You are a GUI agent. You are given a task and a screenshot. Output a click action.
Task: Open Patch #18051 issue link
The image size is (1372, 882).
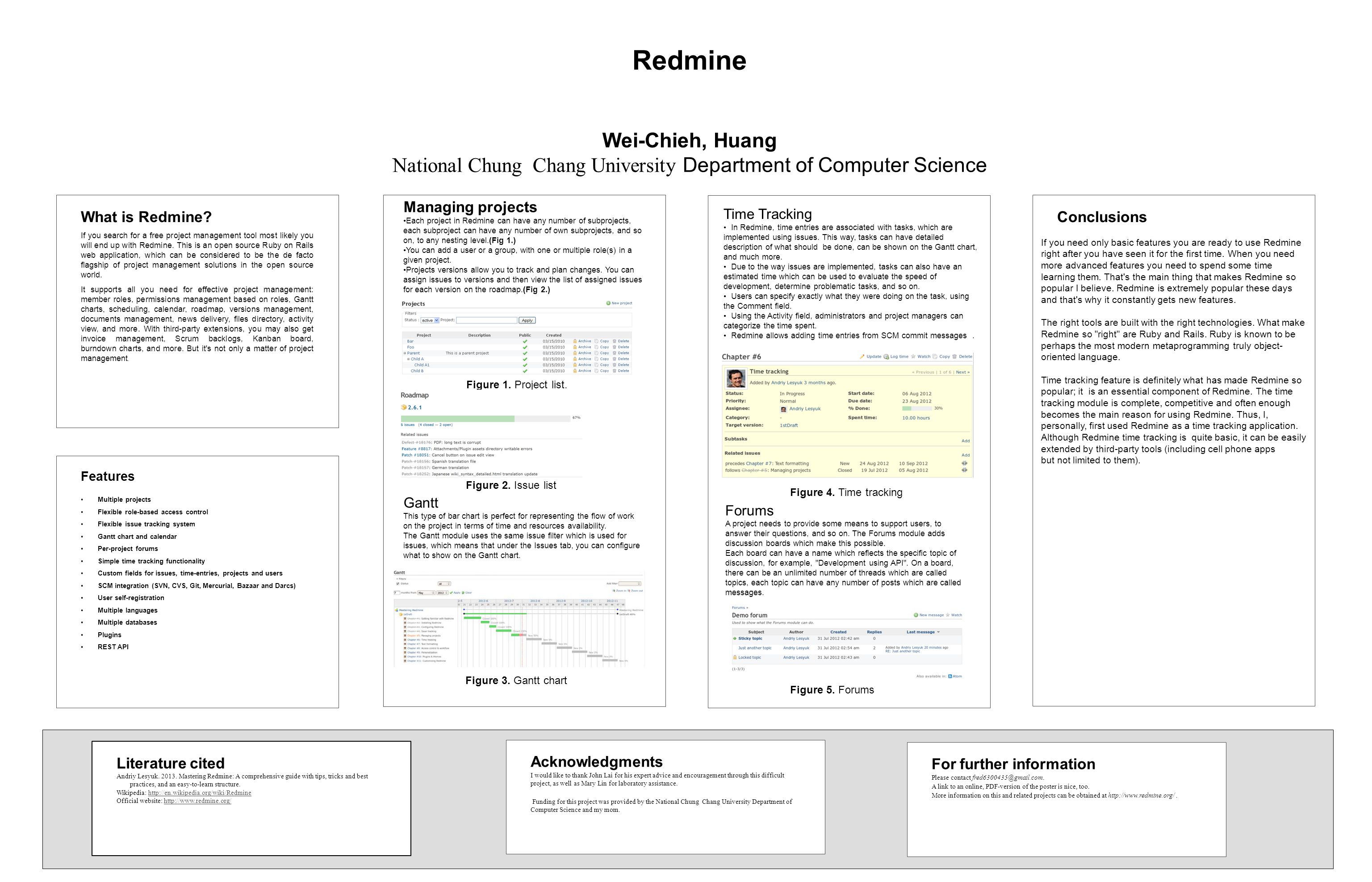pyautogui.click(x=415, y=455)
